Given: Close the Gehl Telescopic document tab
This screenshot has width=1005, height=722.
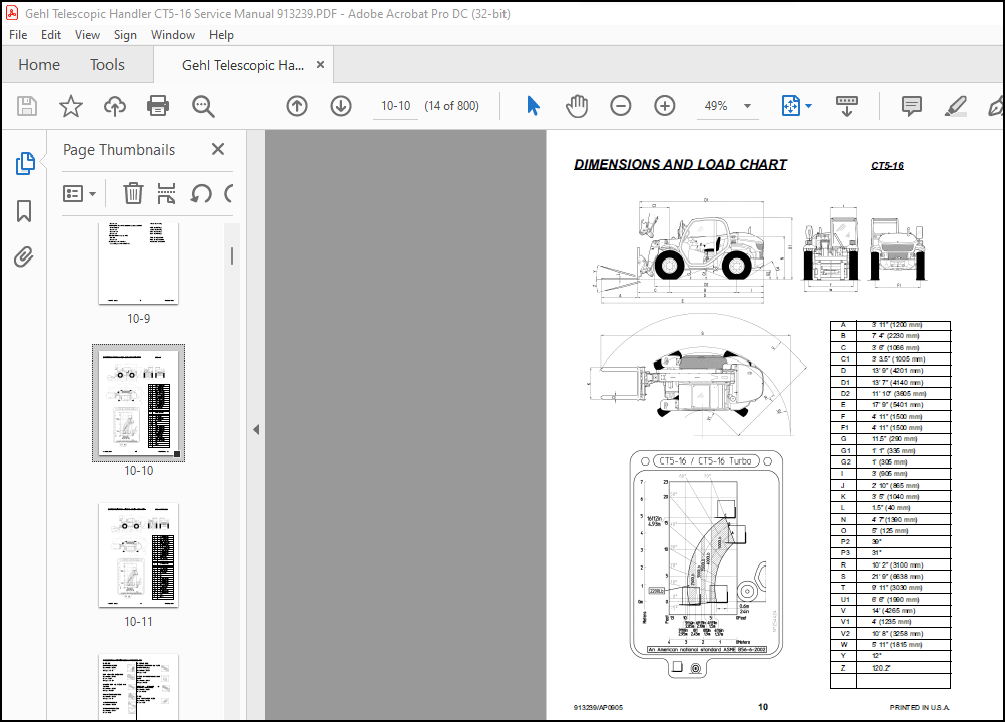Looking at the screenshot, I should click(x=320, y=65).
